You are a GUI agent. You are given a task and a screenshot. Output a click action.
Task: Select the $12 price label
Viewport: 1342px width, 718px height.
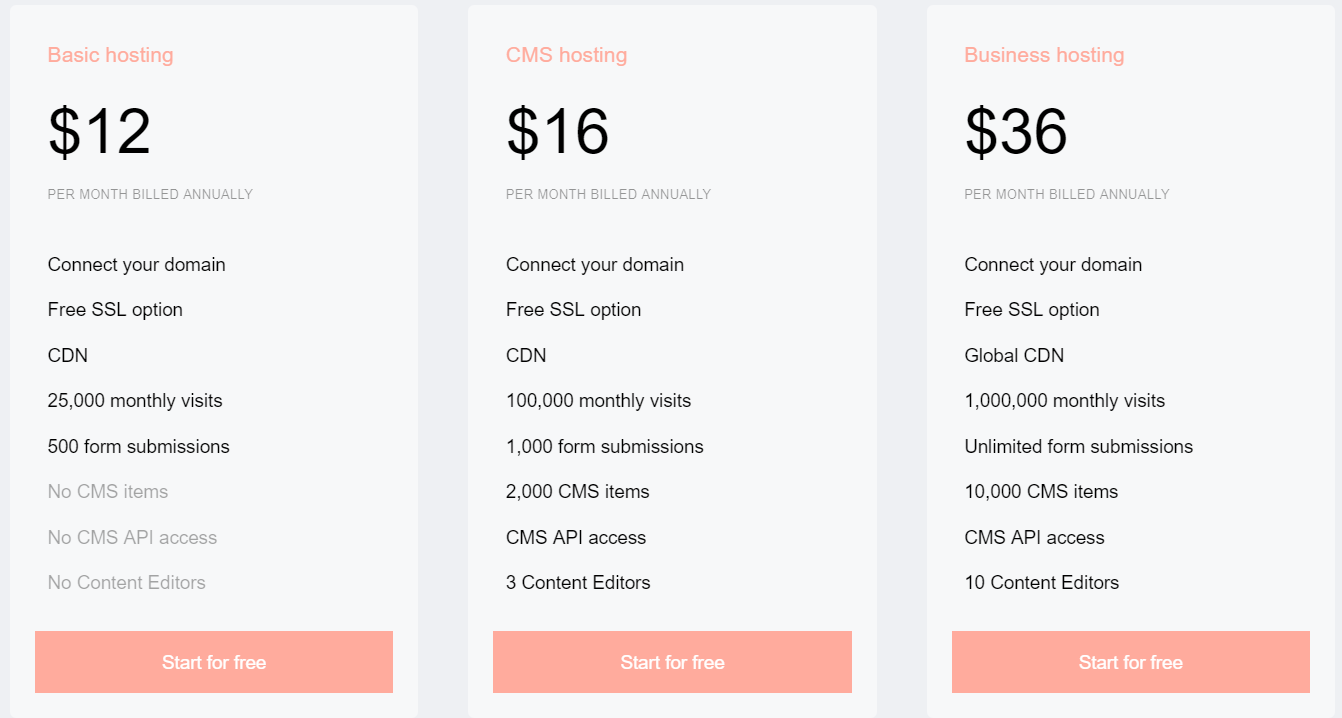pyautogui.click(x=99, y=130)
